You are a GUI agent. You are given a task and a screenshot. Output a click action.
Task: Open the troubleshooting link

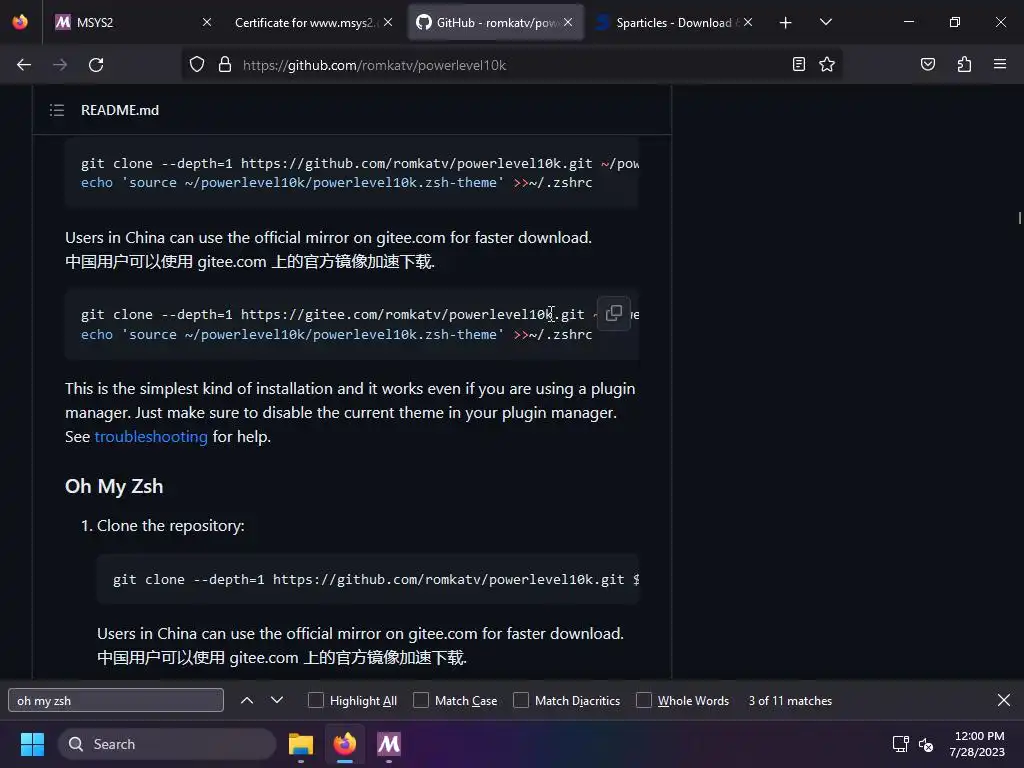[151, 436]
